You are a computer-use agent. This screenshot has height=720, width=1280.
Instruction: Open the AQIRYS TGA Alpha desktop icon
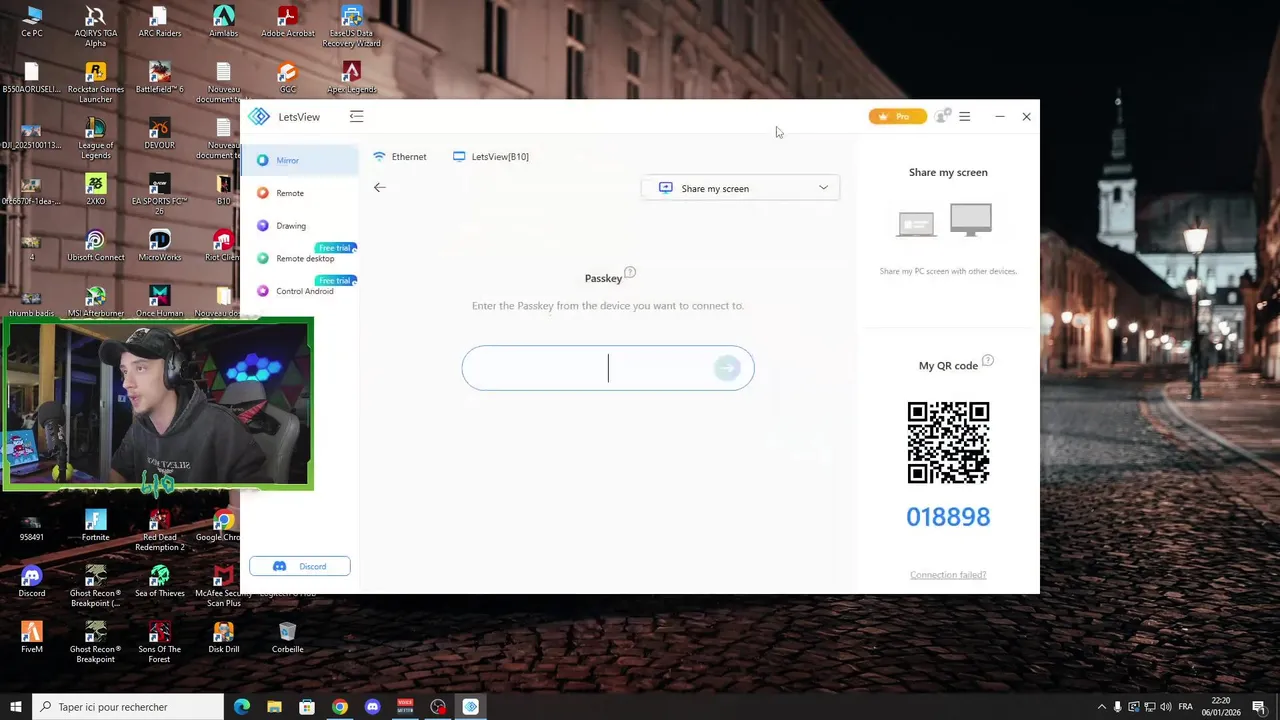pos(96,26)
